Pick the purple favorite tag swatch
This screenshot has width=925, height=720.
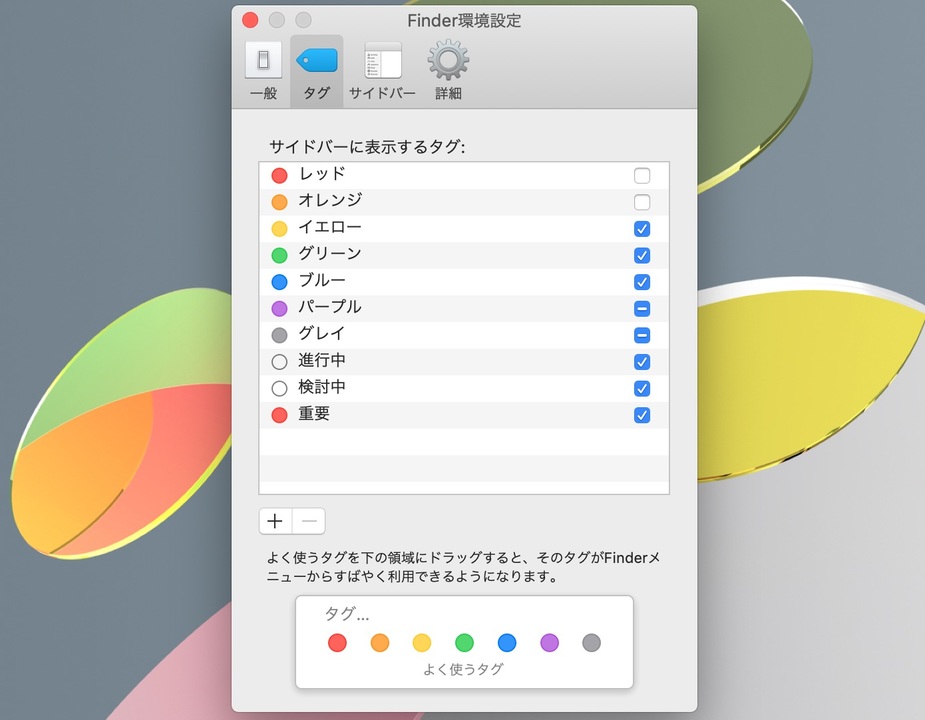tap(549, 643)
